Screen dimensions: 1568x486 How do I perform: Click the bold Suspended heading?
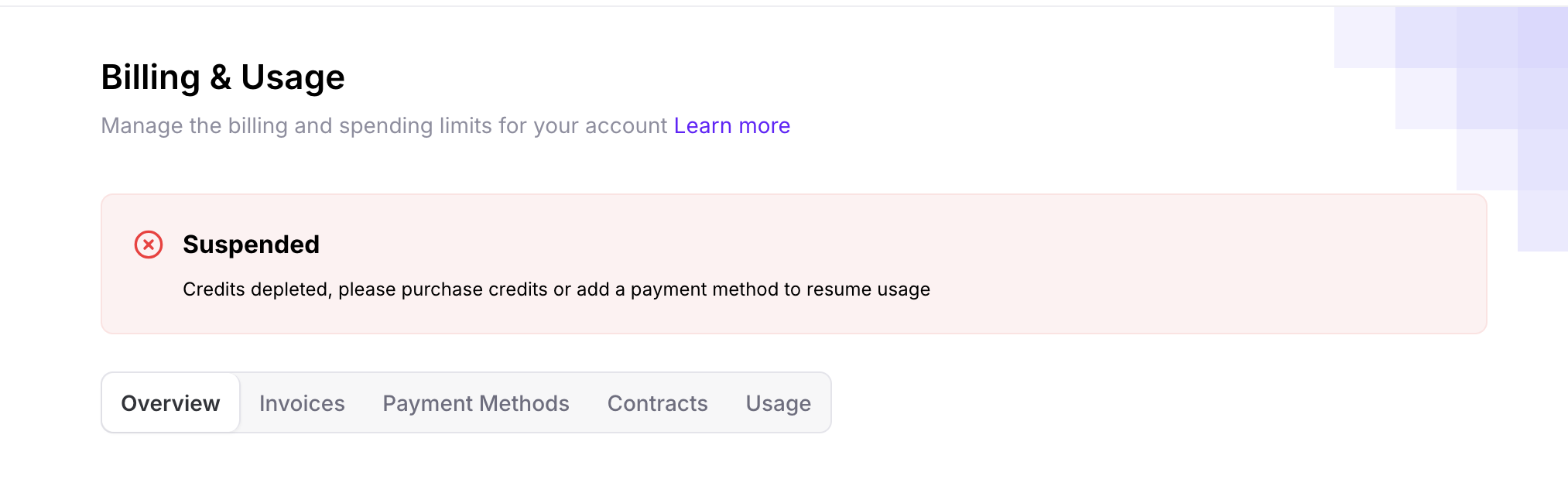point(251,245)
